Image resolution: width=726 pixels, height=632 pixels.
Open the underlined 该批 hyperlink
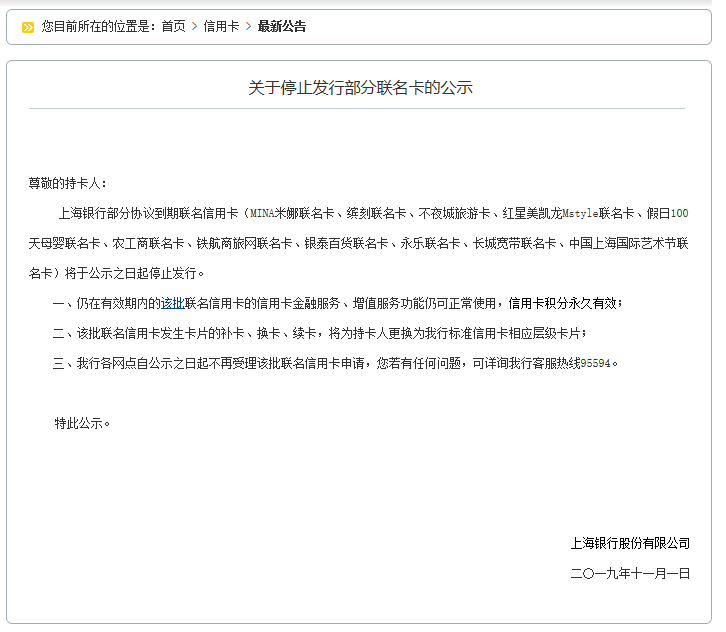click(x=172, y=303)
